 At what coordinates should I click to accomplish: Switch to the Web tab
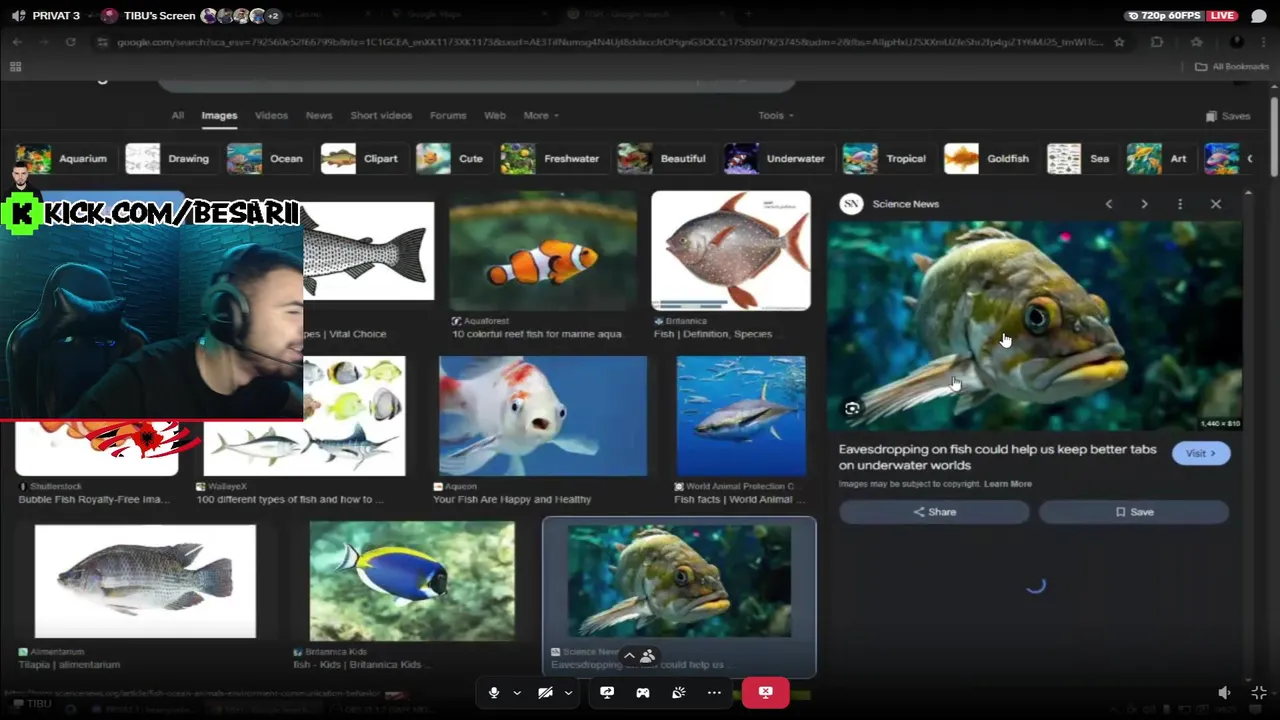coord(495,115)
